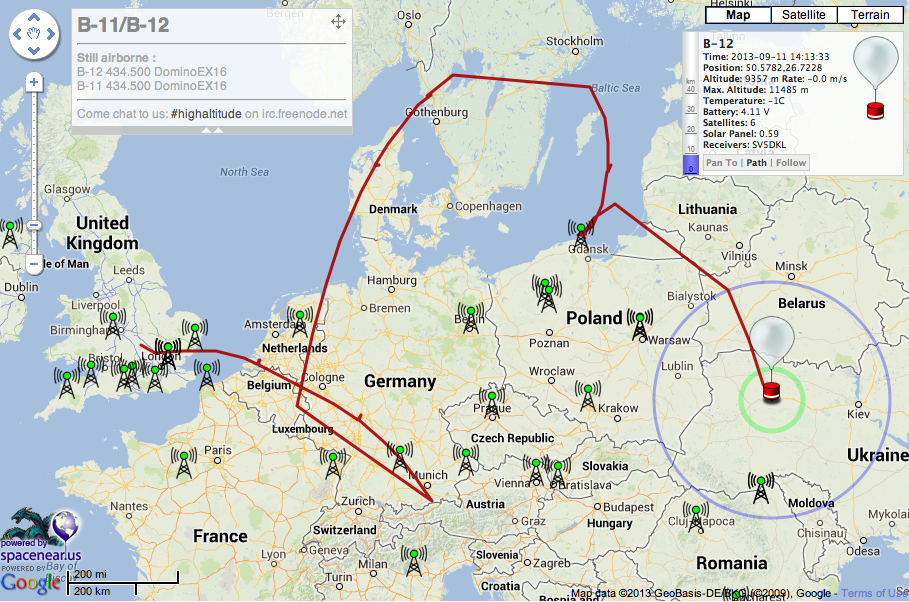The width and height of the screenshot is (909, 602).
Task: Switch to the Map view tab
Action: [x=738, y=15]
